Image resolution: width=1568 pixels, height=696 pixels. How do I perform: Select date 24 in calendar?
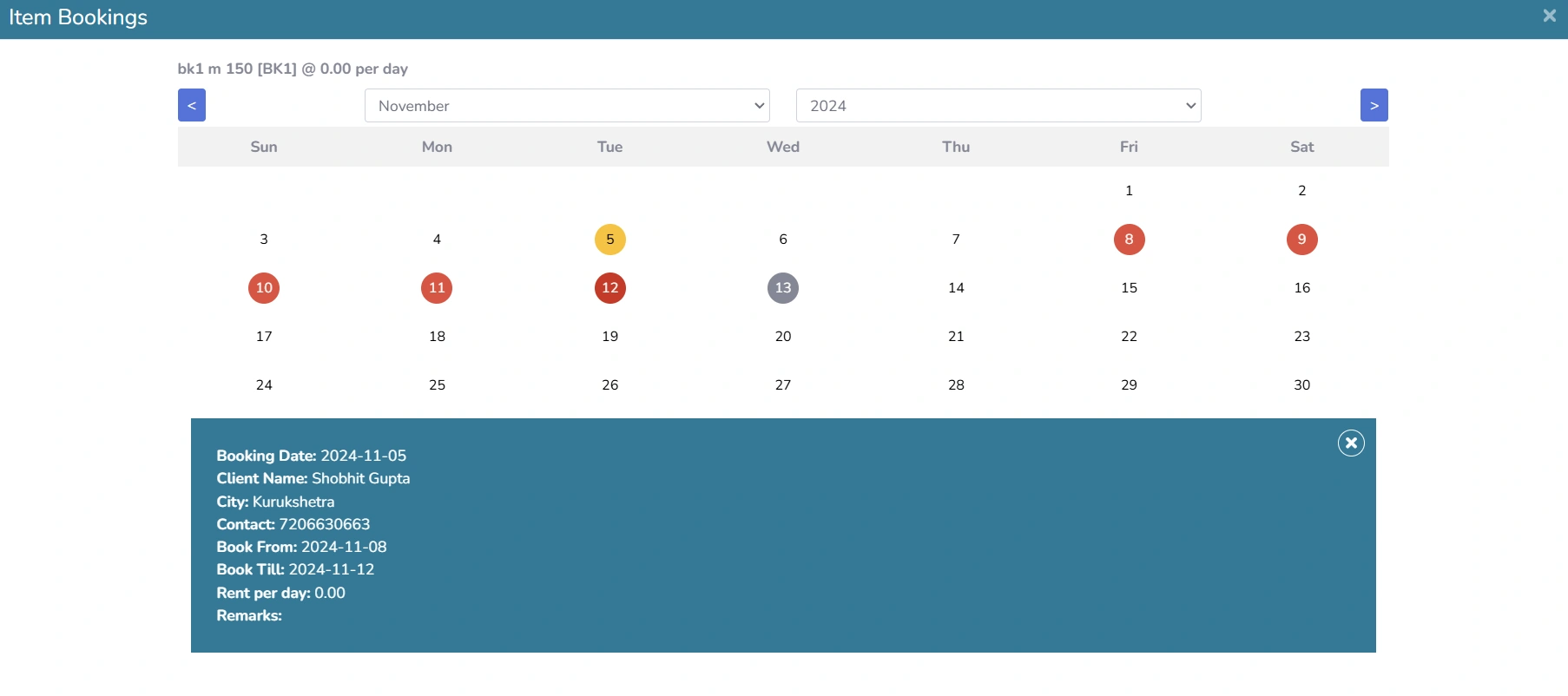coord(264,385)
